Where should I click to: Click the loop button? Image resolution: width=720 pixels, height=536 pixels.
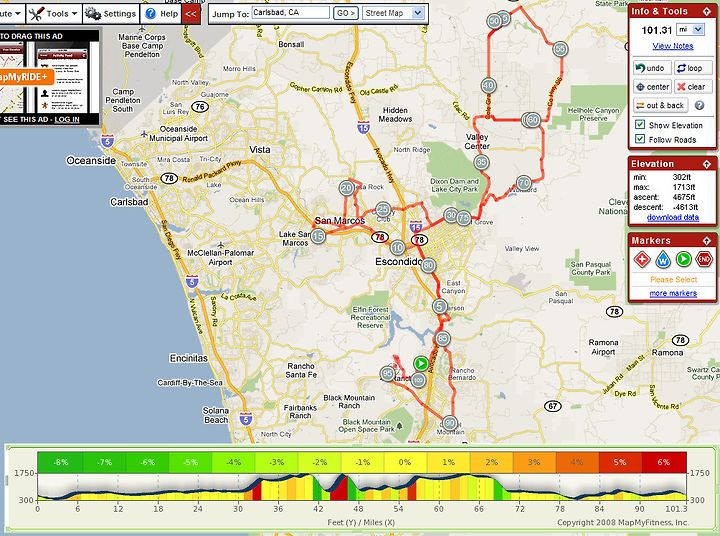point(693,68)
